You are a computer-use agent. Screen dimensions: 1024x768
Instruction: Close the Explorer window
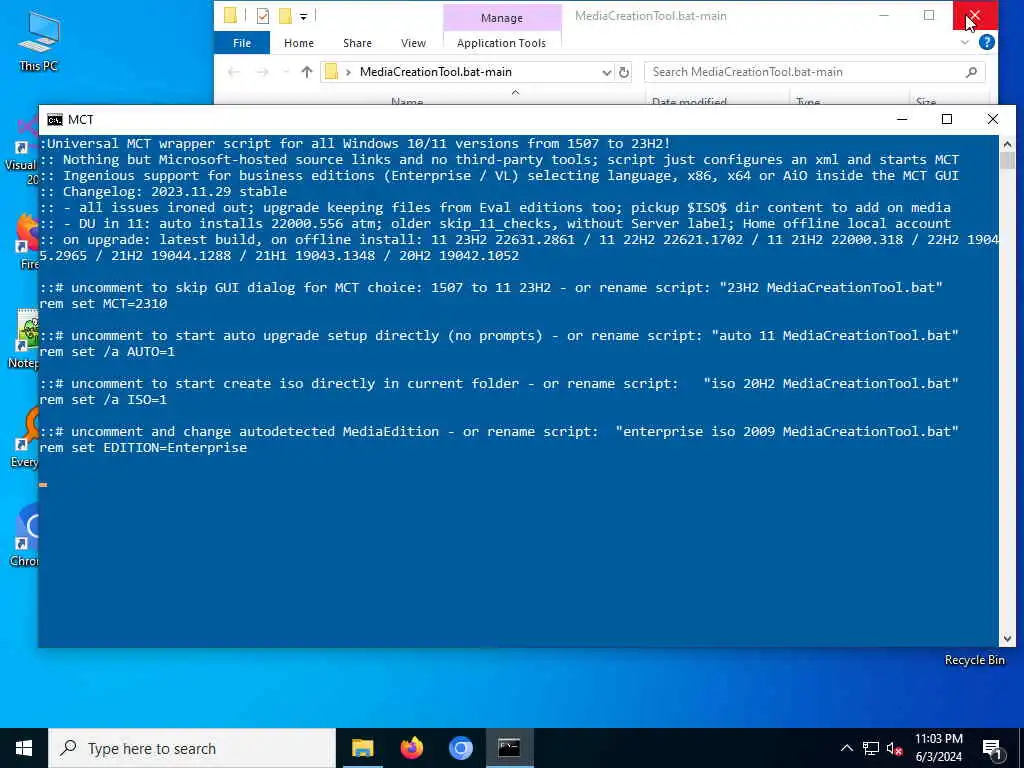click(x=974, y=15)
